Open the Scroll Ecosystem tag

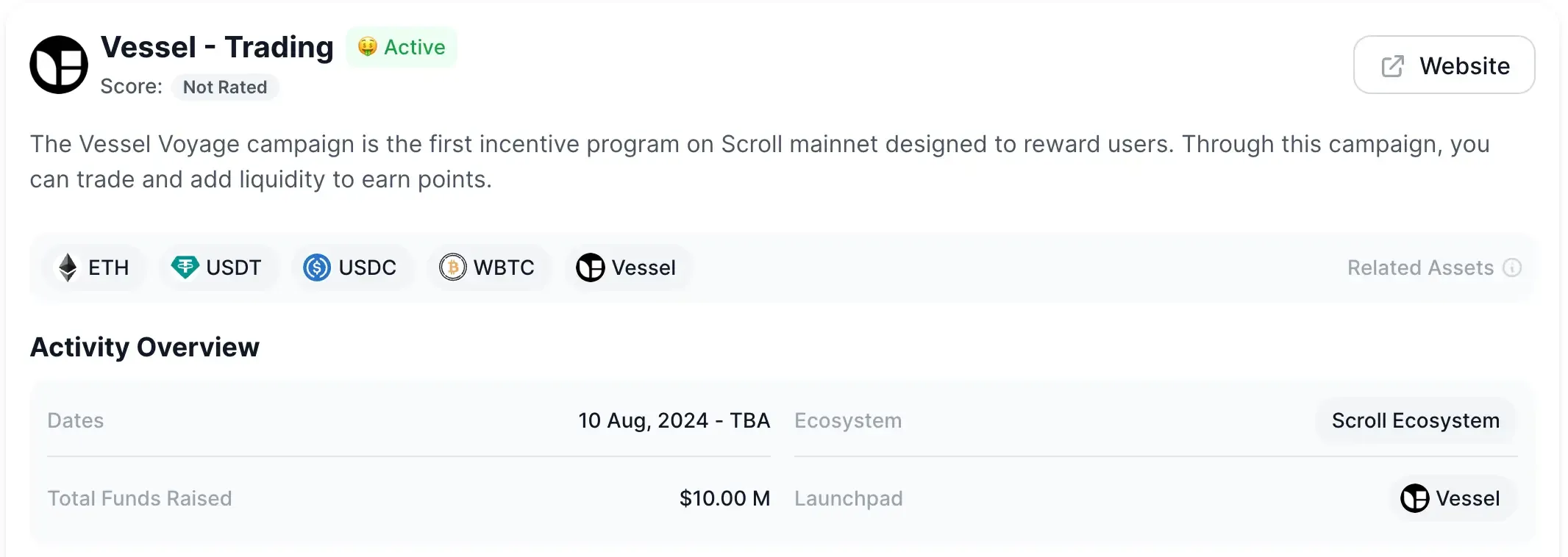point(1415,420)
